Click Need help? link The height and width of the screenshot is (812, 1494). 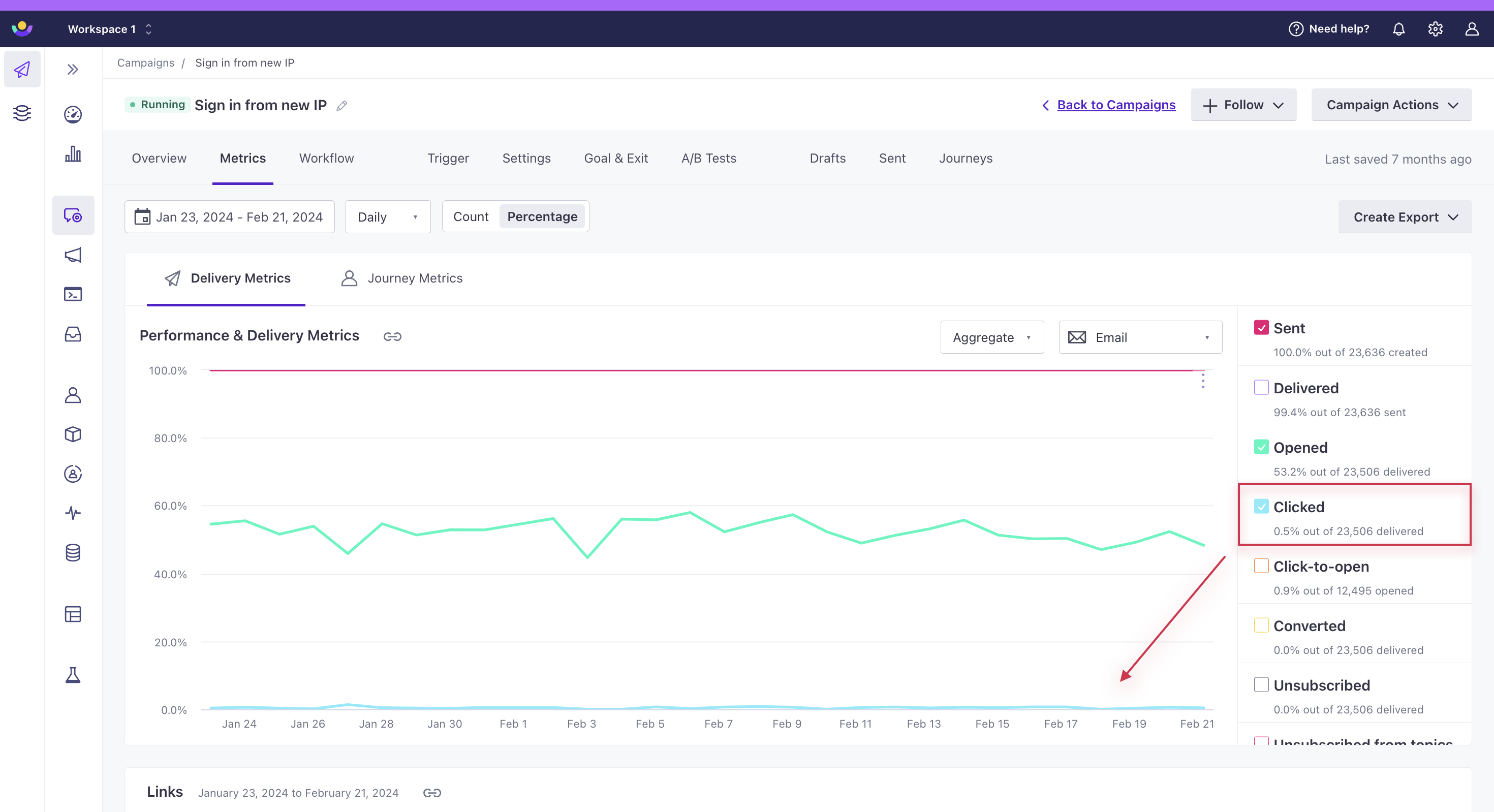click(x=1329, y=29)
